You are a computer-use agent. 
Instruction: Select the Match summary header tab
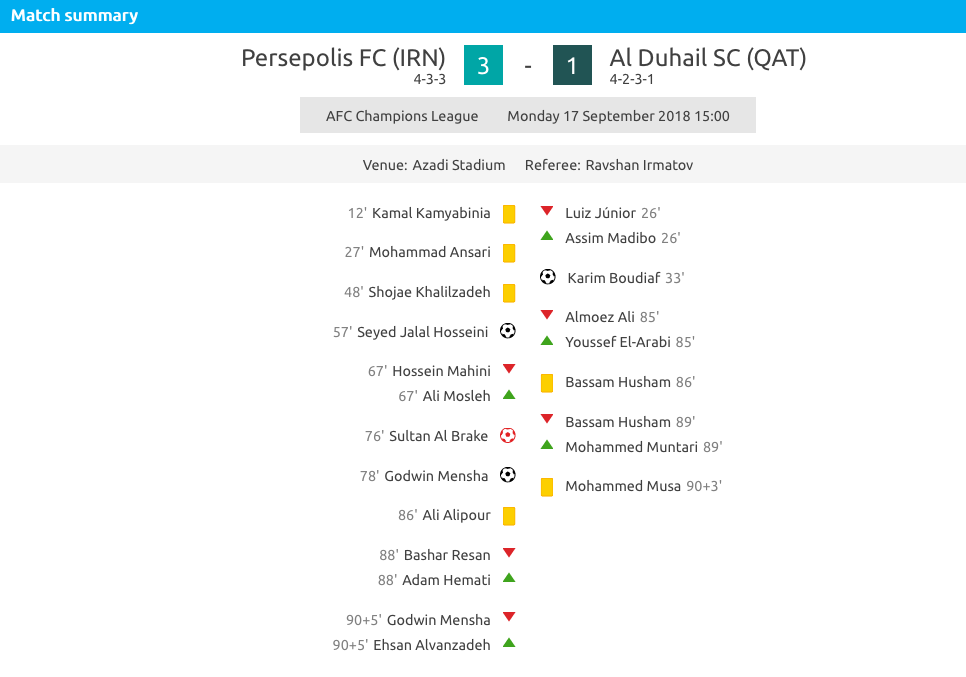[x=75, y=15]
